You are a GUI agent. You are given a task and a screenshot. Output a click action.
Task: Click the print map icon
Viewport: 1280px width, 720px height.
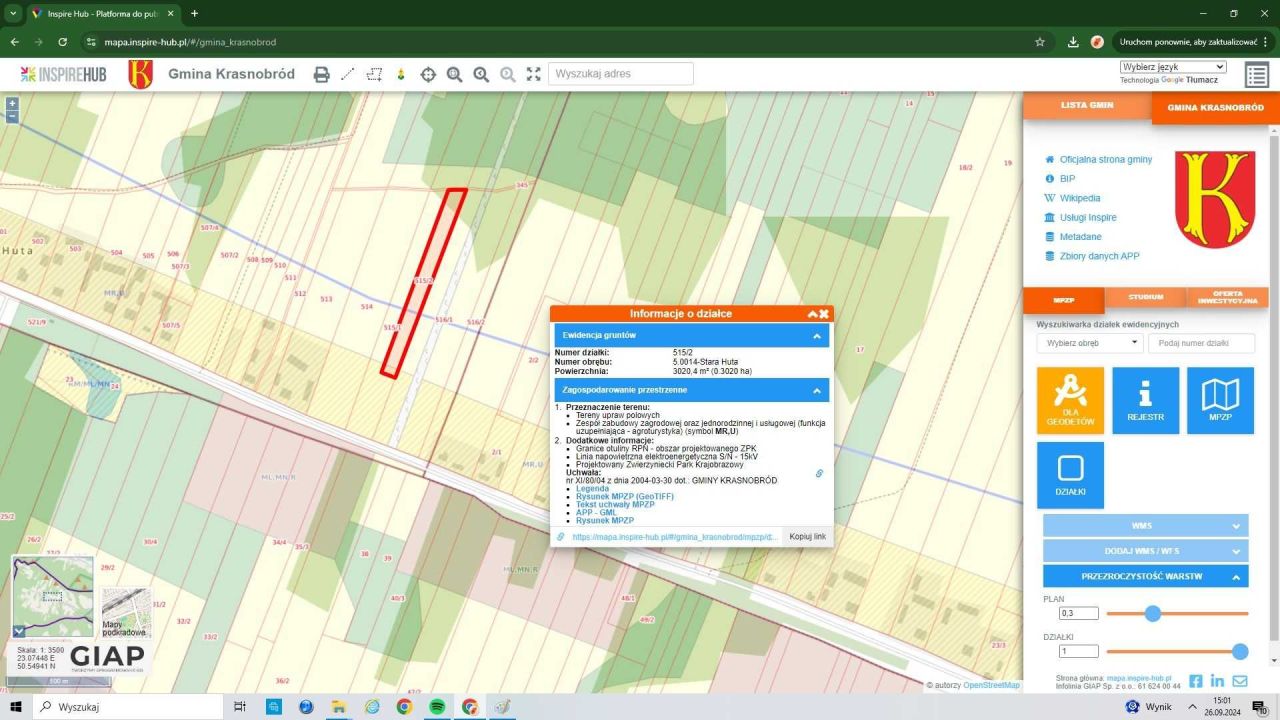[x=321, y=74]
